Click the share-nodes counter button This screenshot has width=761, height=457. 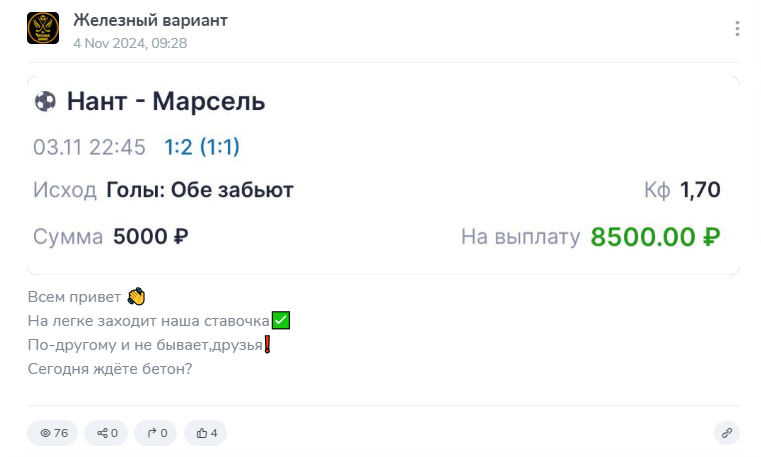click(x=106, y=433)
